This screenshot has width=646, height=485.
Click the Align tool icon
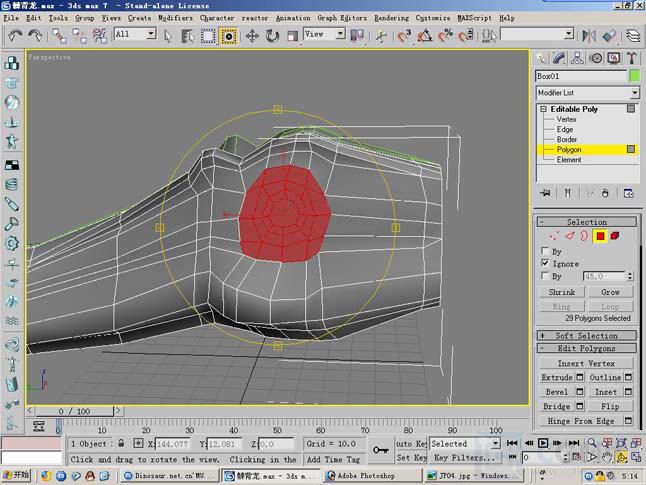pos(609,36)
